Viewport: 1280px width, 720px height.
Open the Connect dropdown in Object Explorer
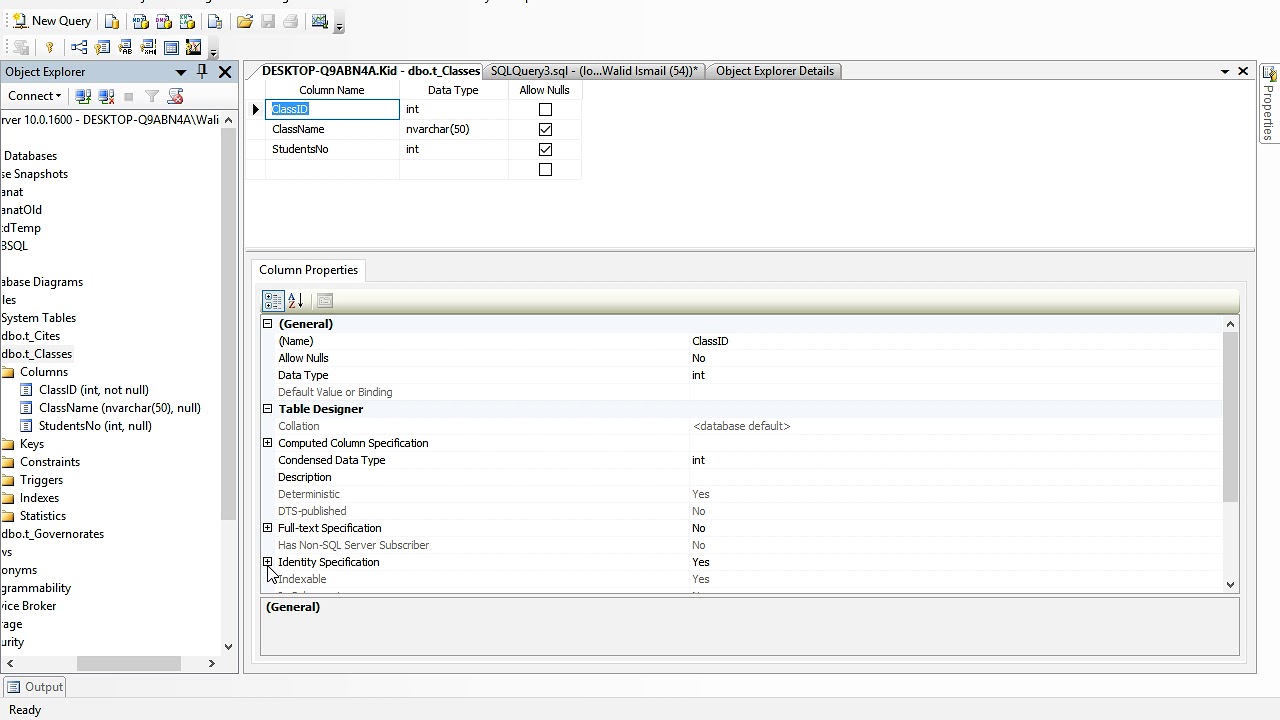(35, 96)
